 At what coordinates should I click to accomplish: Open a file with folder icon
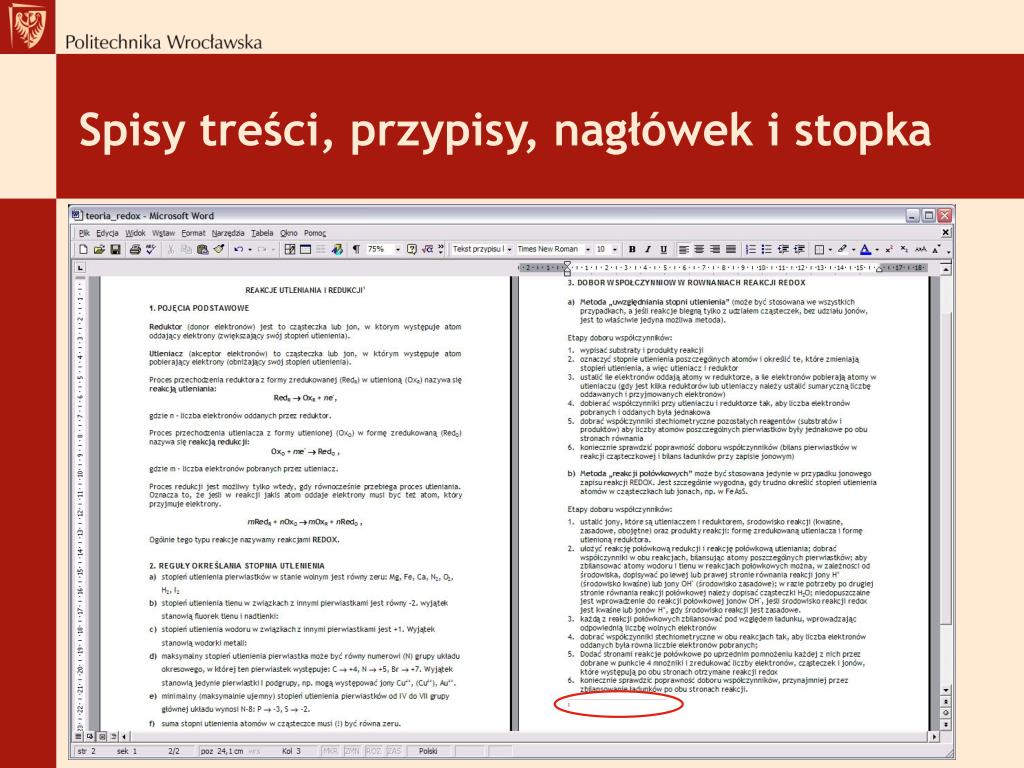click(99, 249)
